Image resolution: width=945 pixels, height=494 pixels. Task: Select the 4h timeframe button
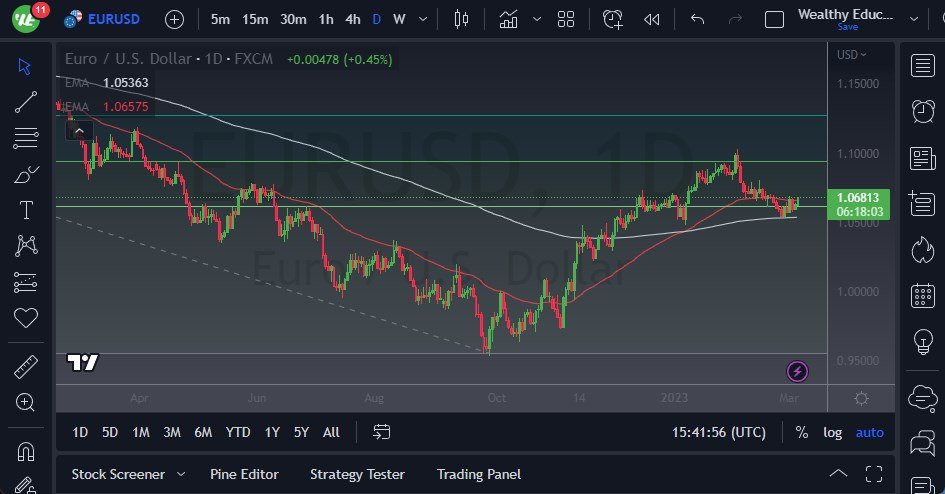tap(352, 19)
